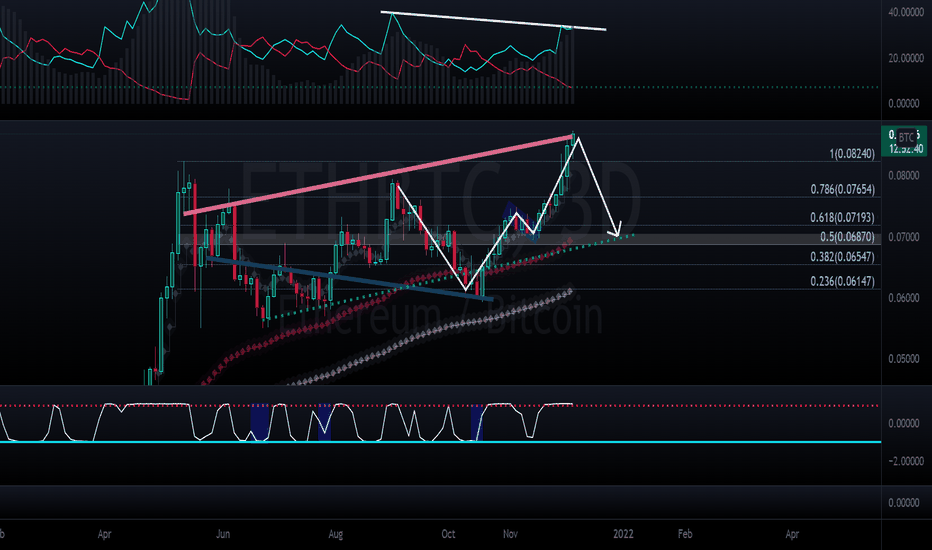Select the 0.786(0.07654) Fibonacci level label

click(842, 190)
